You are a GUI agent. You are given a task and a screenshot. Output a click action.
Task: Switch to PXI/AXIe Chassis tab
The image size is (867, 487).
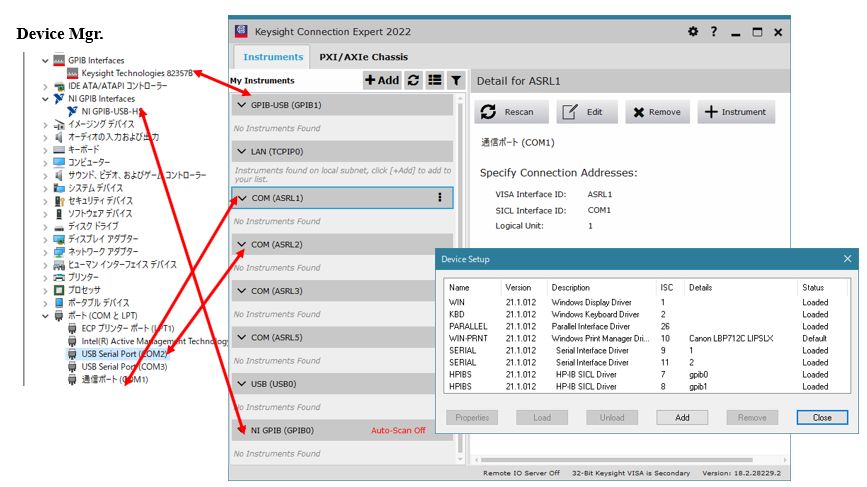[x=363, y=57]
